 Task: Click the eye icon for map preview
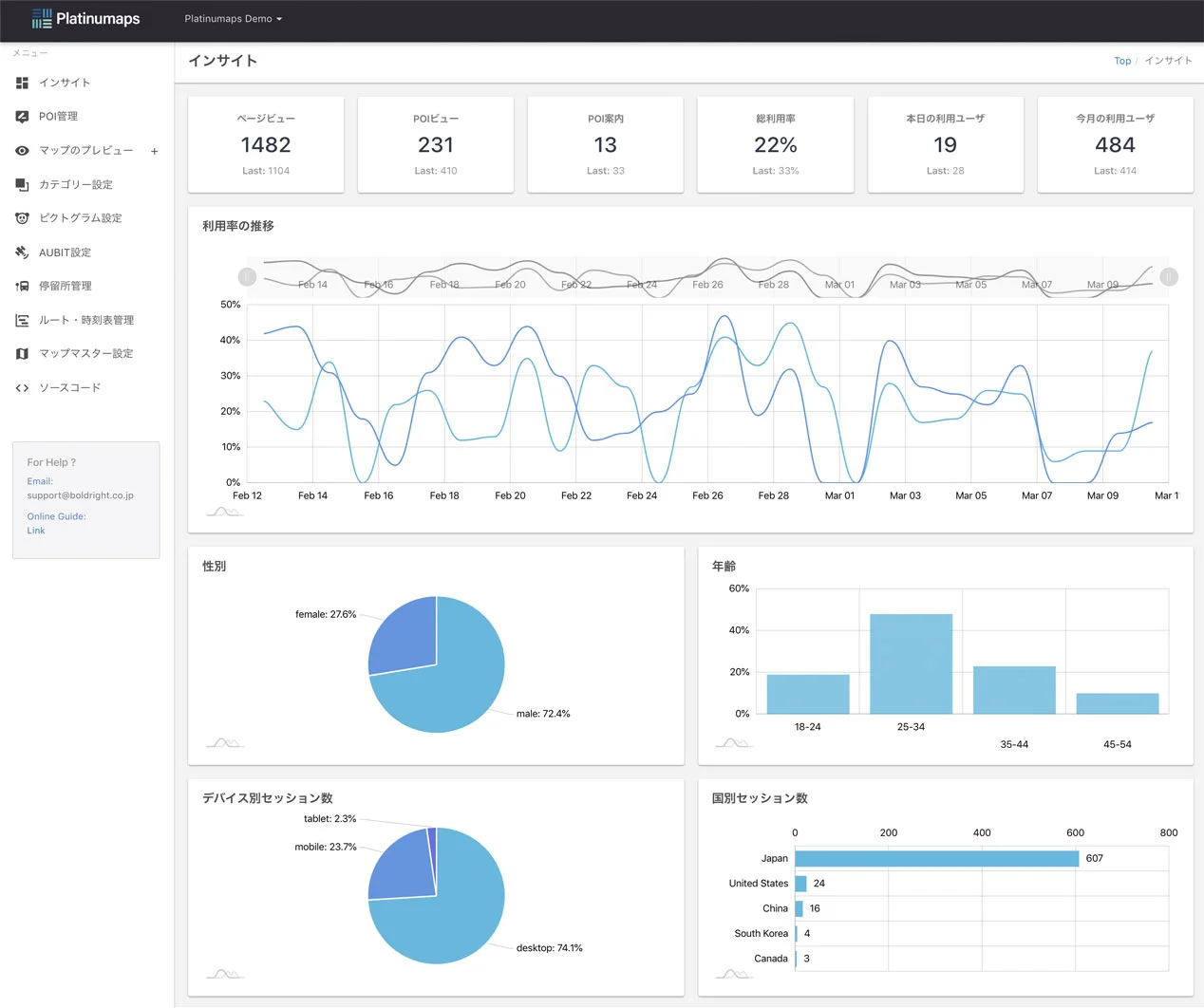pyautogui.click(x=22, y=151)
